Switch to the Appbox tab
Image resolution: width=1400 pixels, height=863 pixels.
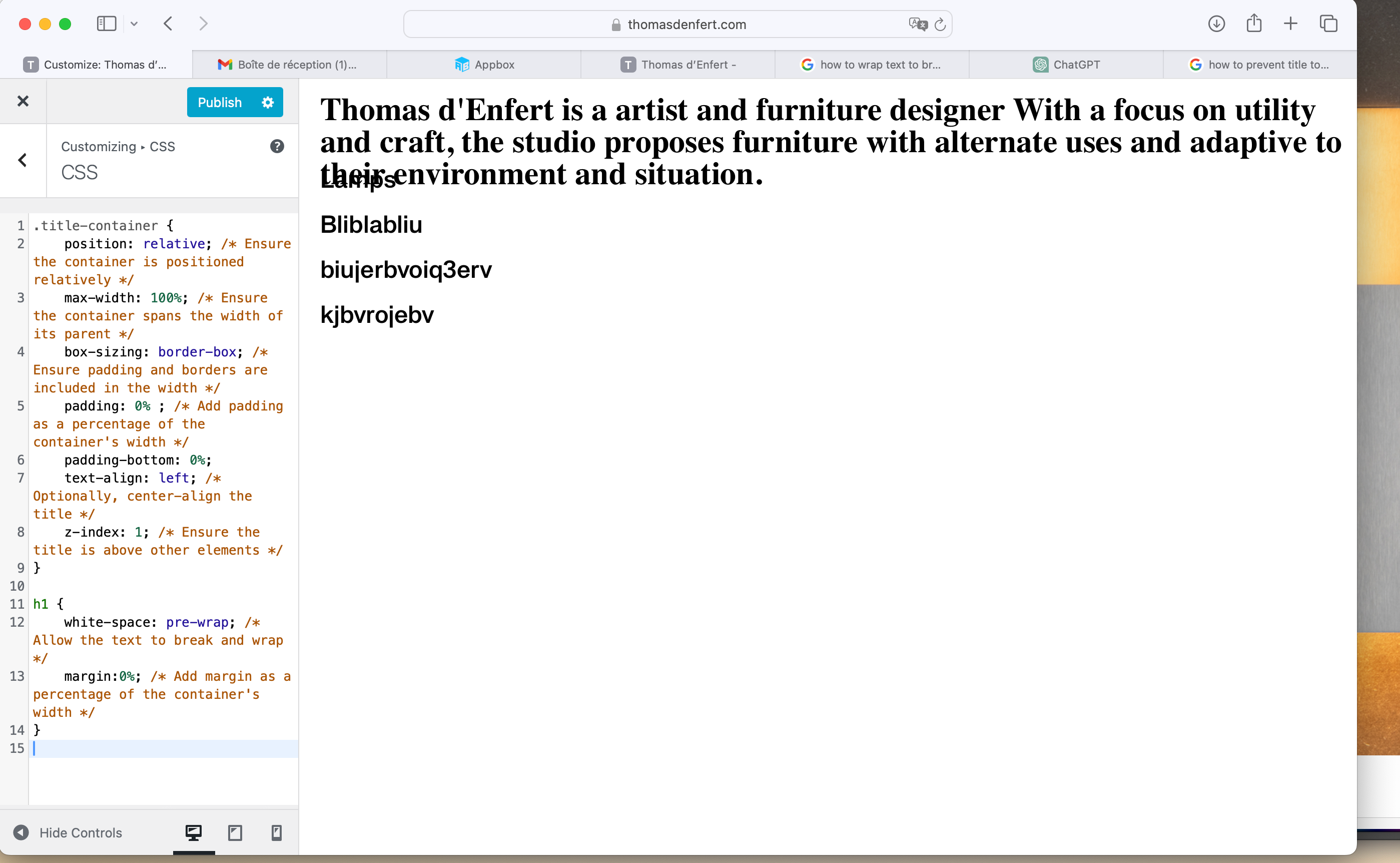[484, 65]
